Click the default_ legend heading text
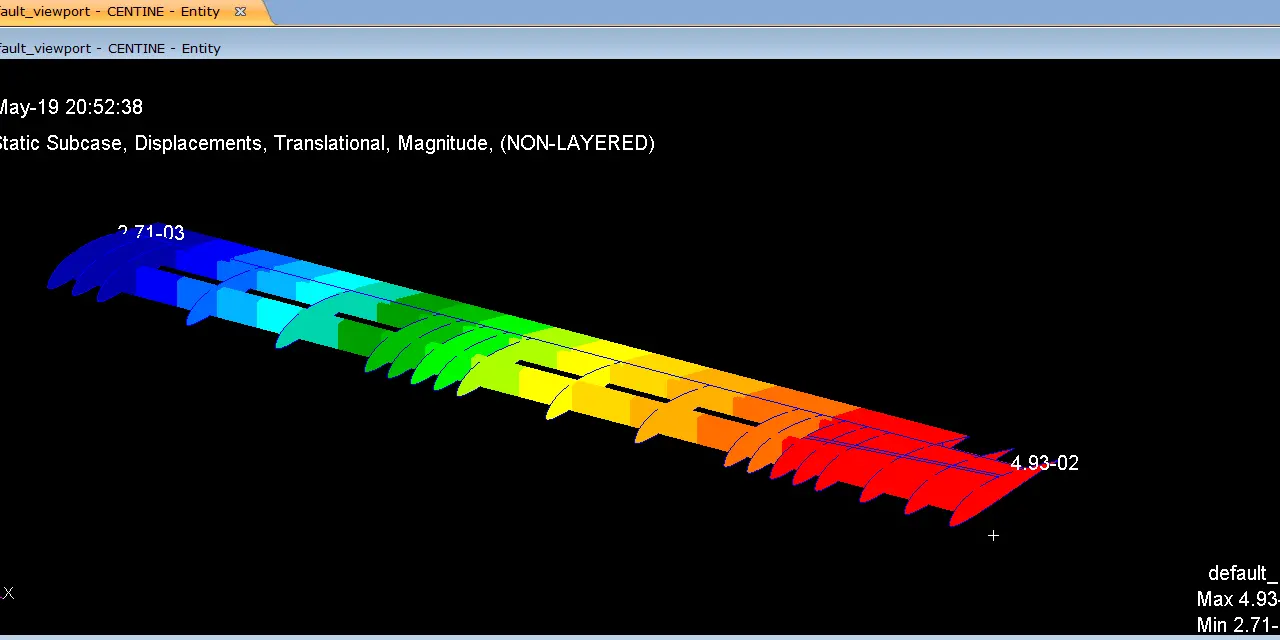 tap(1244, 574)
